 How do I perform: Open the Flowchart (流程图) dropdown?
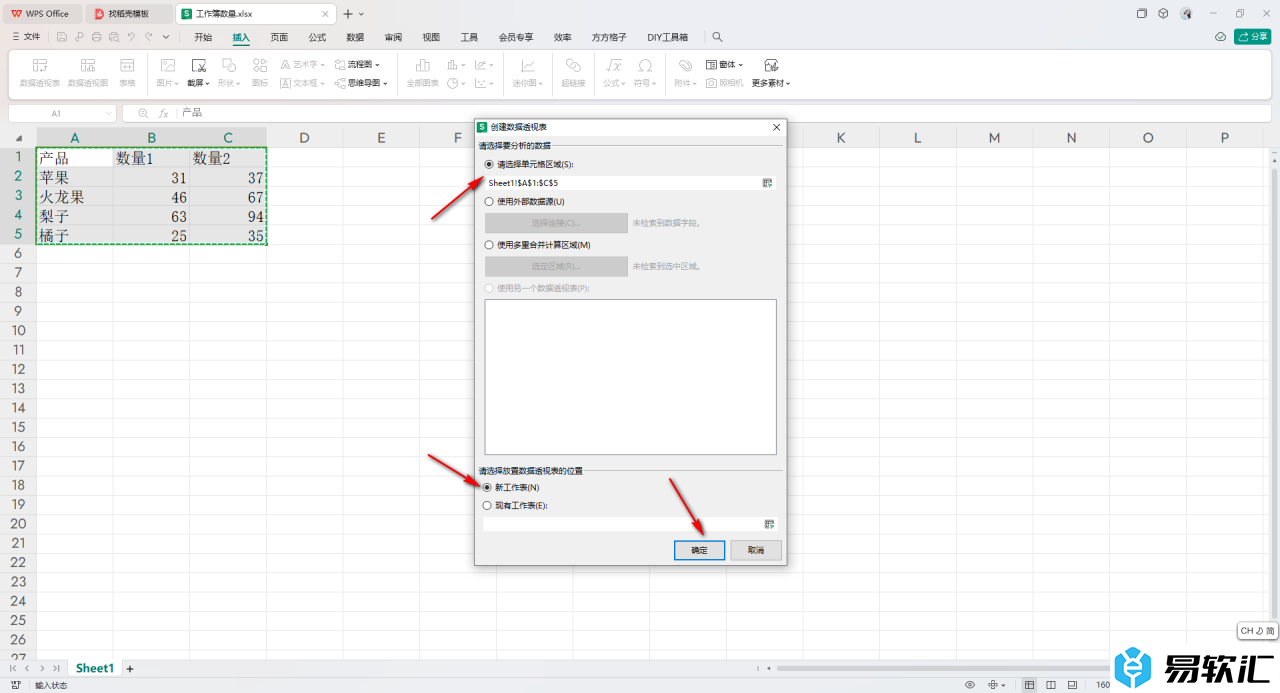pyautogui.click(x=357, y=64)
